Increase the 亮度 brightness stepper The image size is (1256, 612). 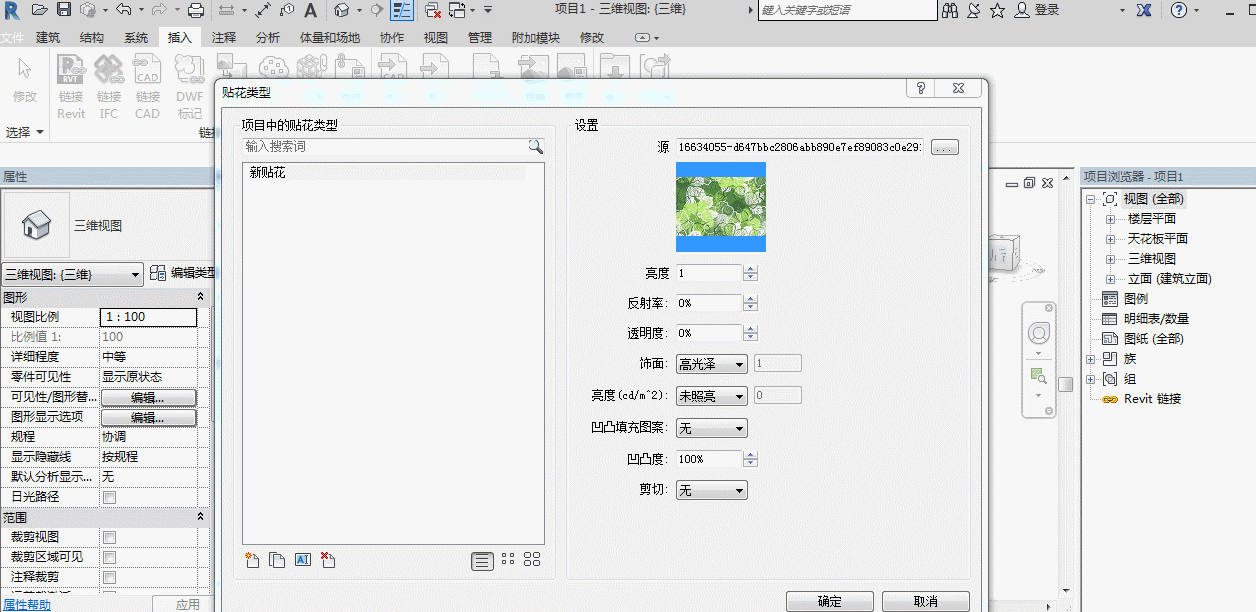(x=751, y=269)
